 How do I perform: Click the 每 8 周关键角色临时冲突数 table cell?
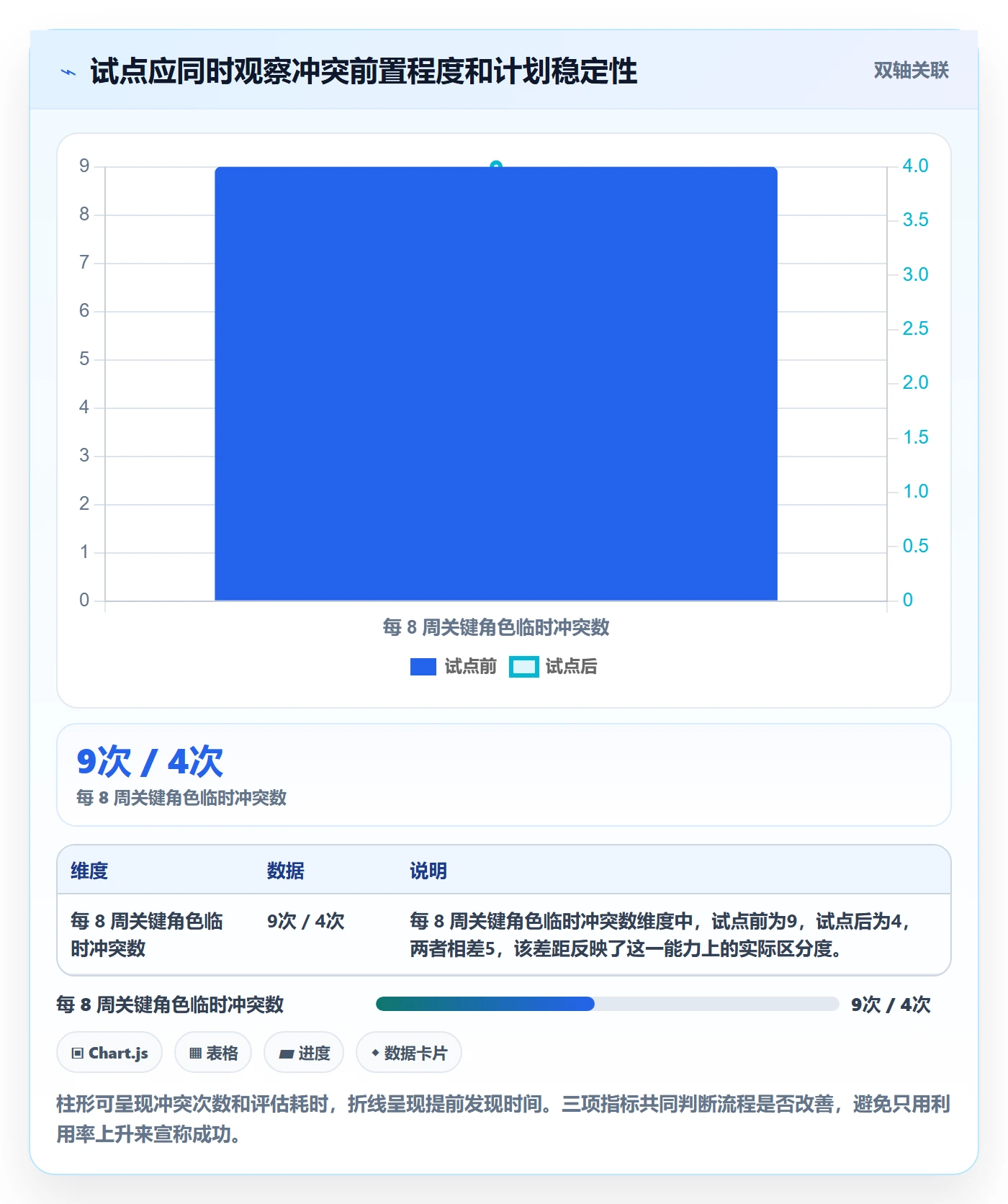click(147, 935)
